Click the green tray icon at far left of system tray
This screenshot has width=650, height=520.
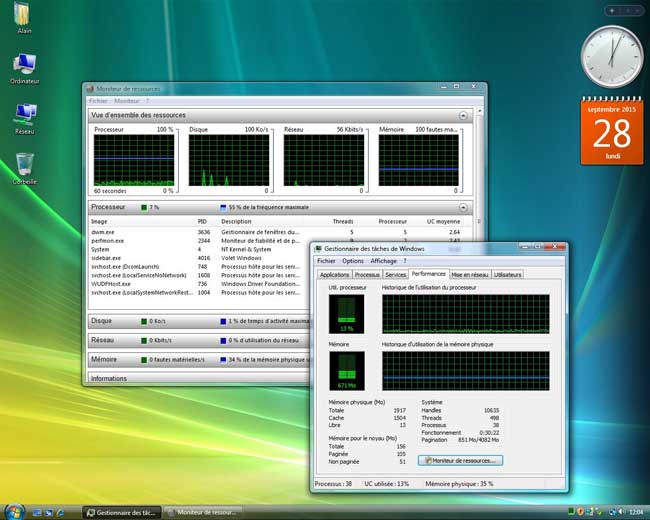tap(571, 512)
